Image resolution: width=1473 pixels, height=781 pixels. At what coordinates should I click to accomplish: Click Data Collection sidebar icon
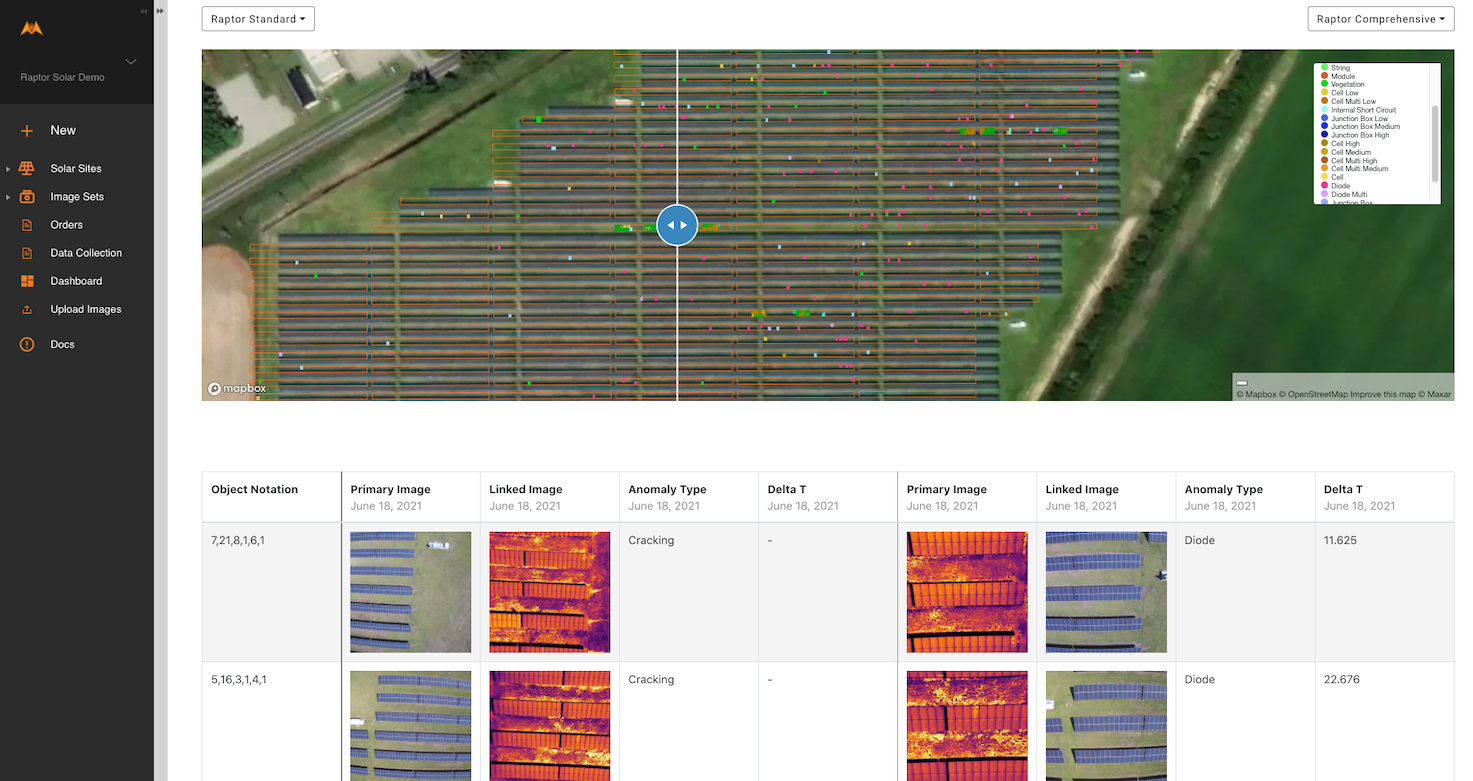click(27, 253)
